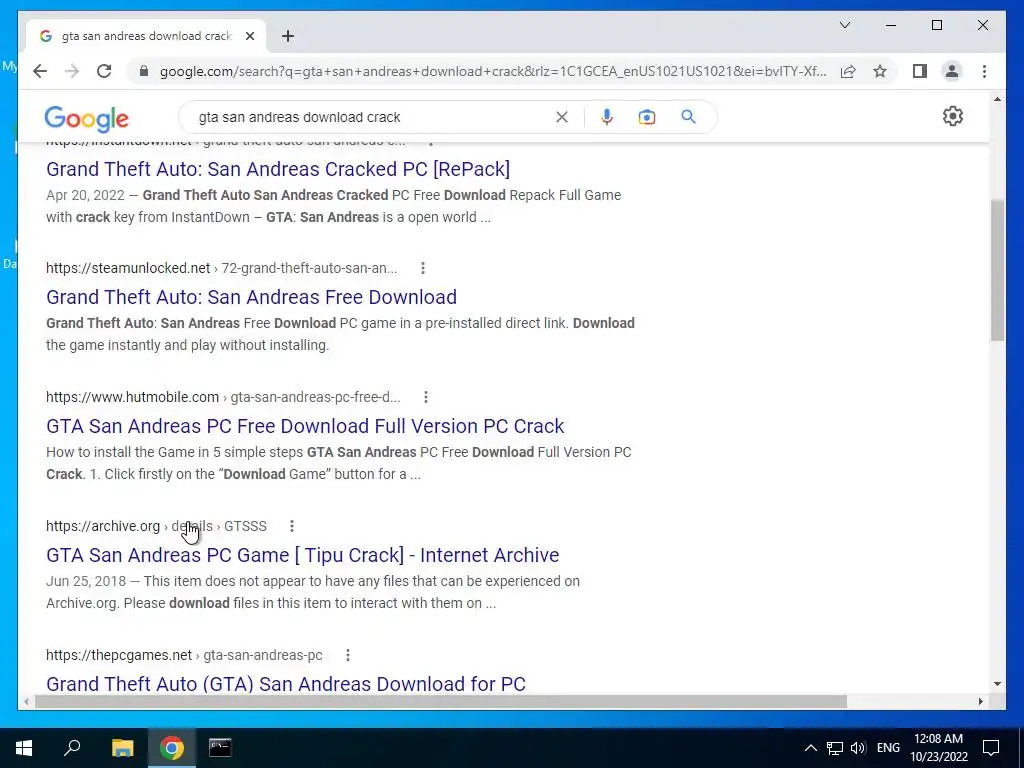Search by image with camera icon

click(x=647, y=117)
